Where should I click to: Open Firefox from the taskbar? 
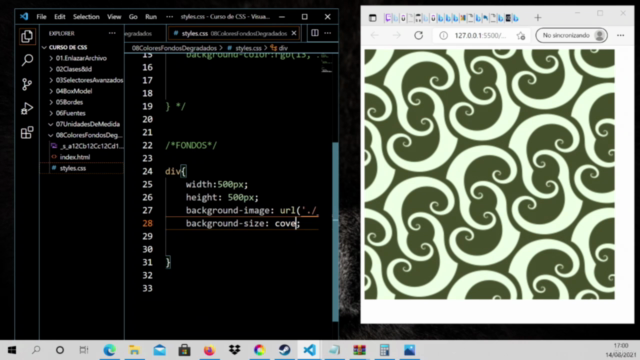209,350
